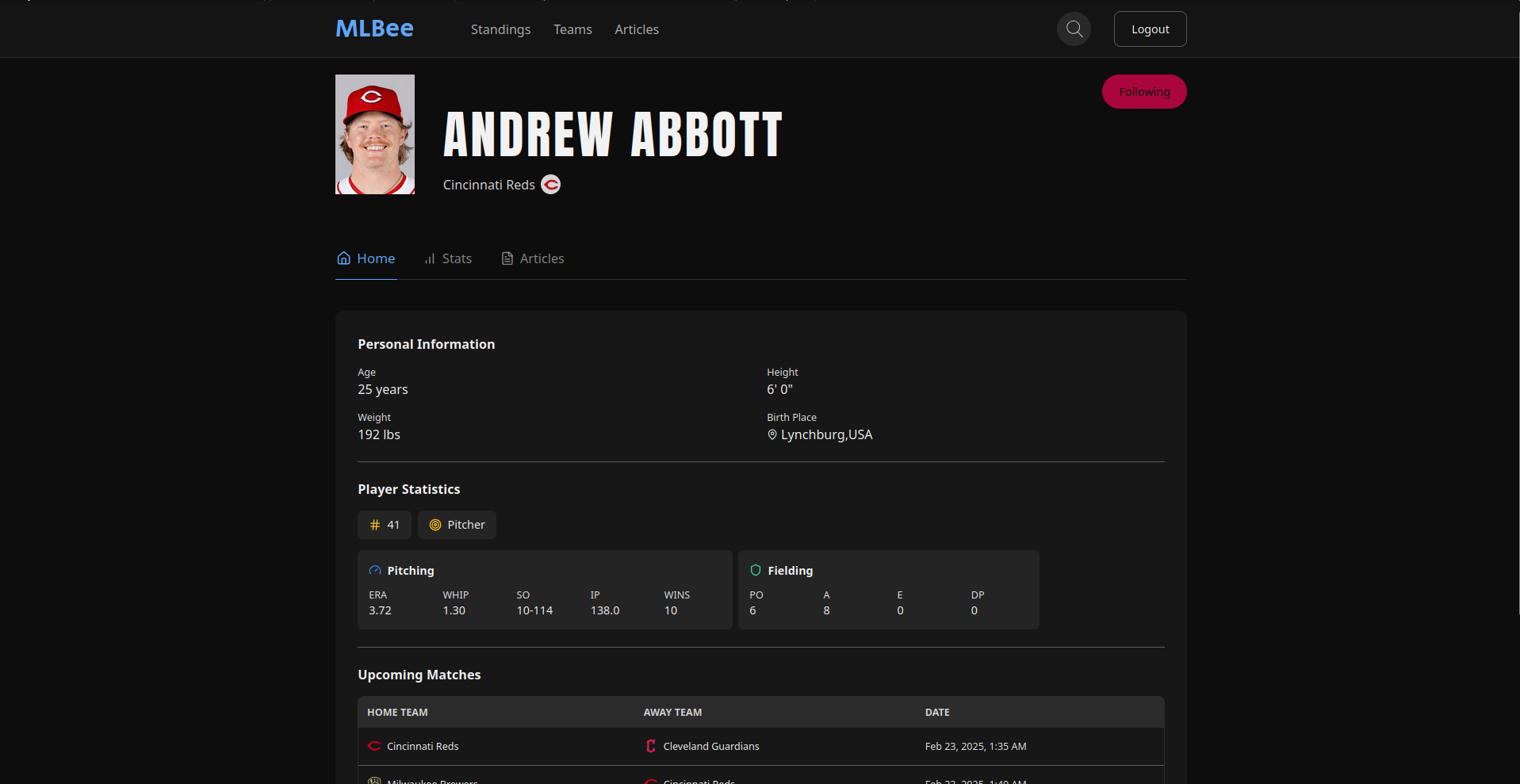Open the Standings menu item
This screenshot has width=1520, height=784.
pyautogui.click(x=500, y=29)
